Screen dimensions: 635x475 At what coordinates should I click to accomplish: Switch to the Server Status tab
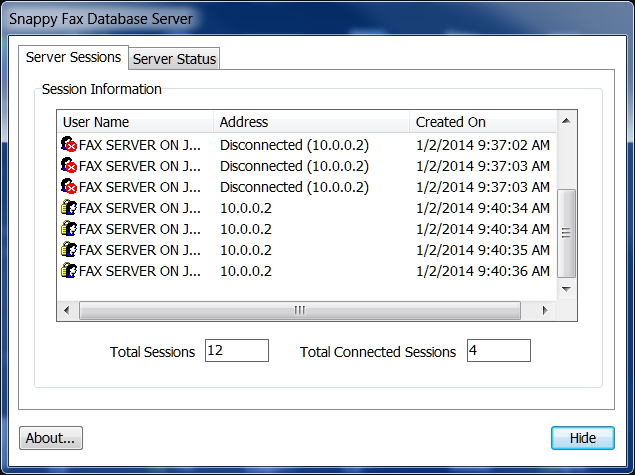[174, 59]
